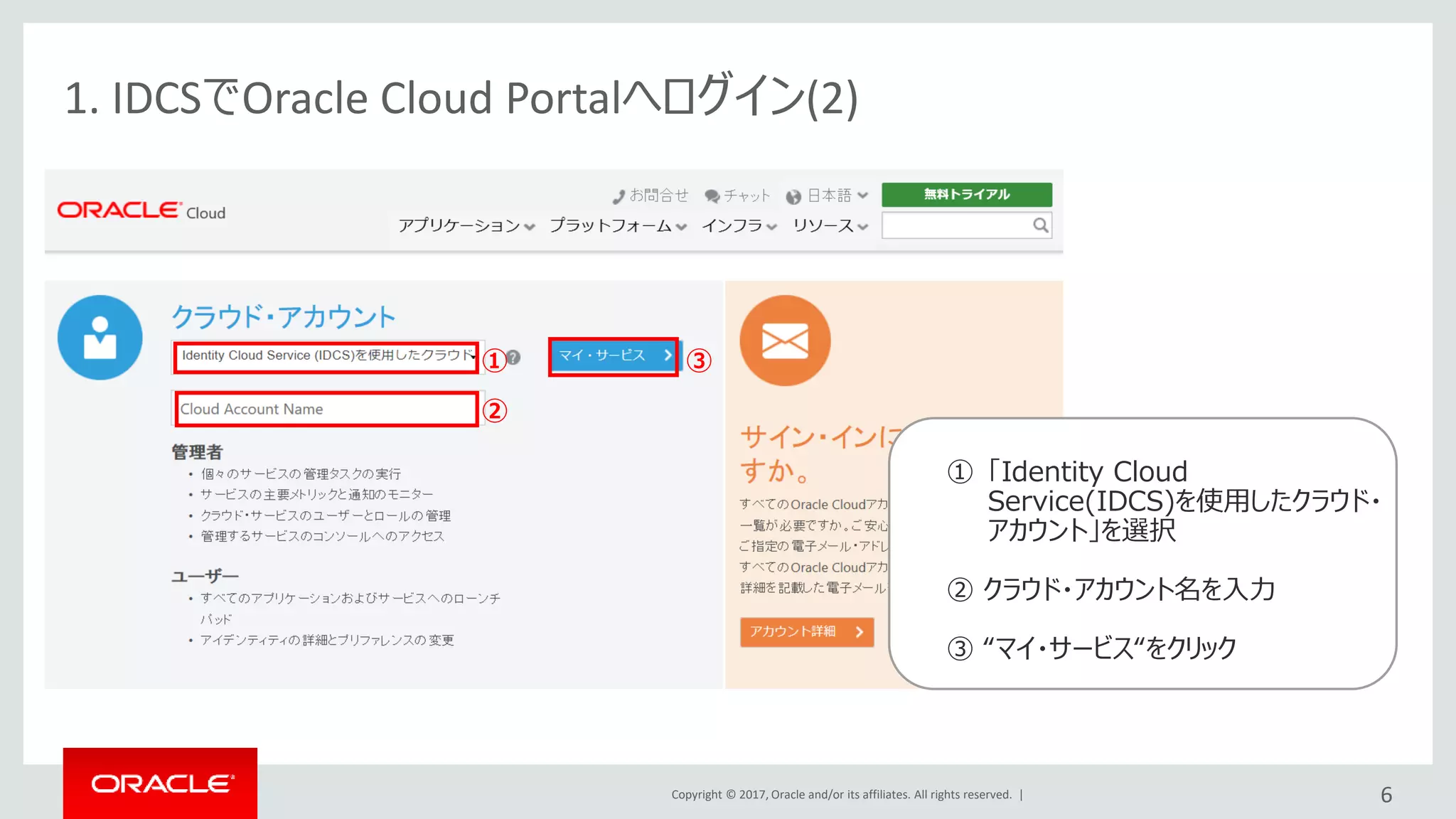This screenshot has width=1456, height=819.
Task: Click the ユーザー heading text
Action: 205,576
